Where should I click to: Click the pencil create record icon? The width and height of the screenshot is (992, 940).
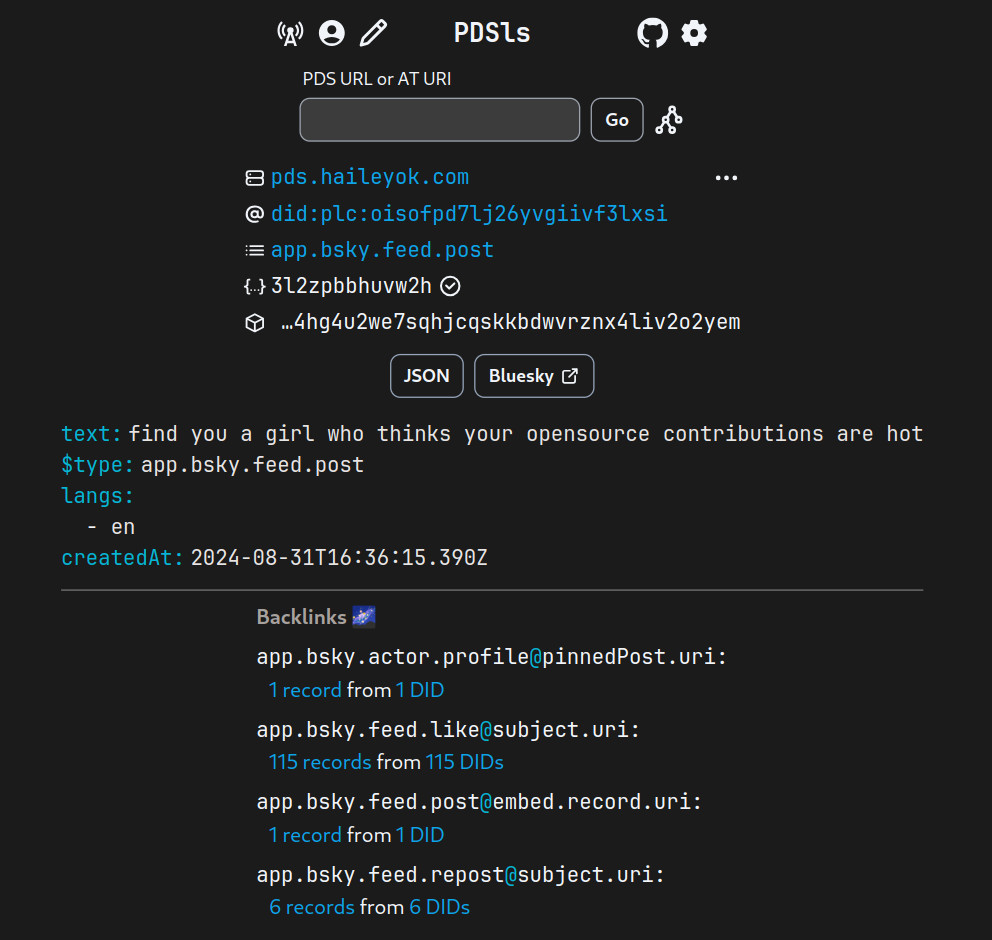tap(373, 33)
